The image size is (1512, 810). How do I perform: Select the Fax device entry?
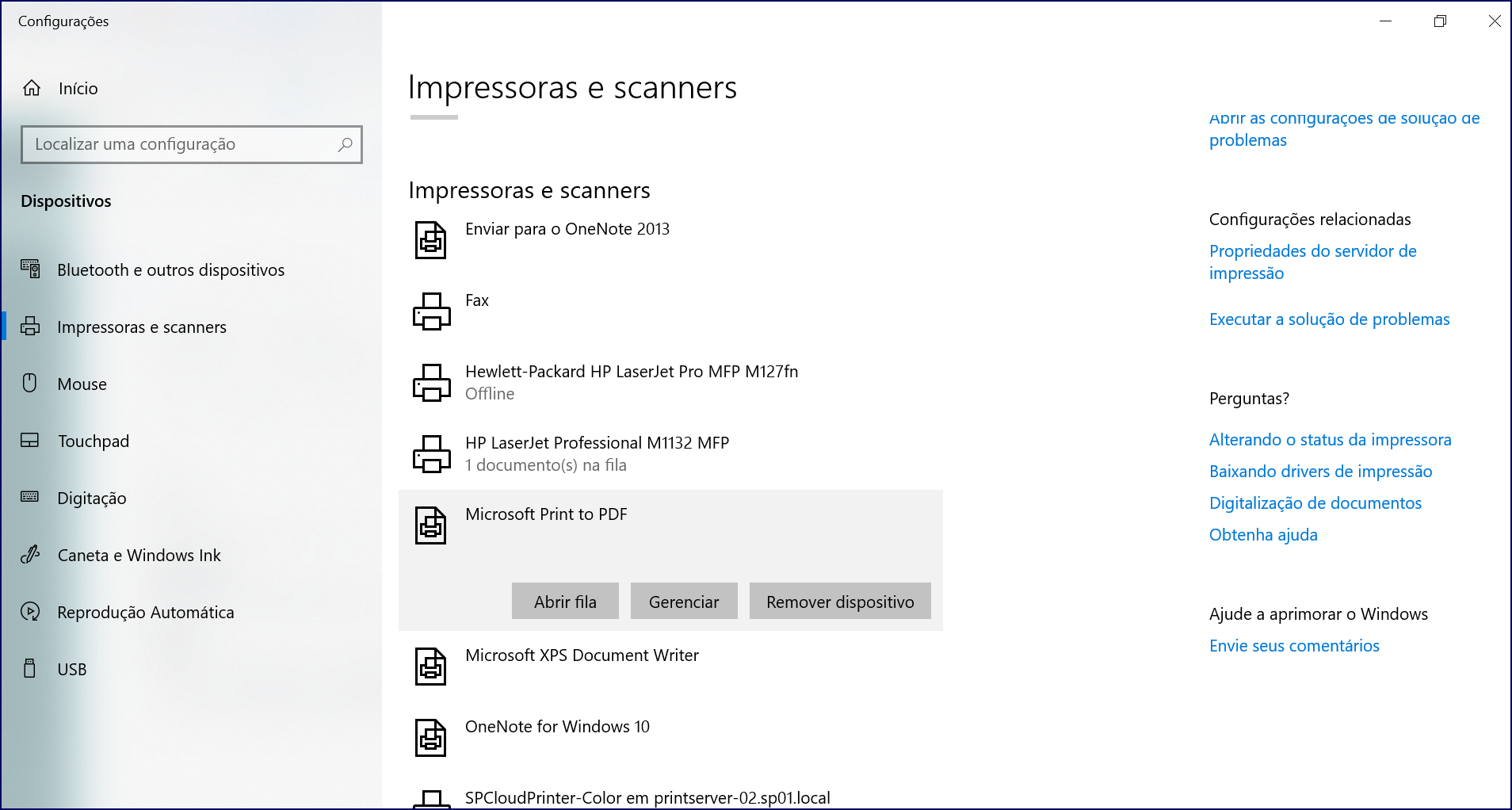(477, 300)
